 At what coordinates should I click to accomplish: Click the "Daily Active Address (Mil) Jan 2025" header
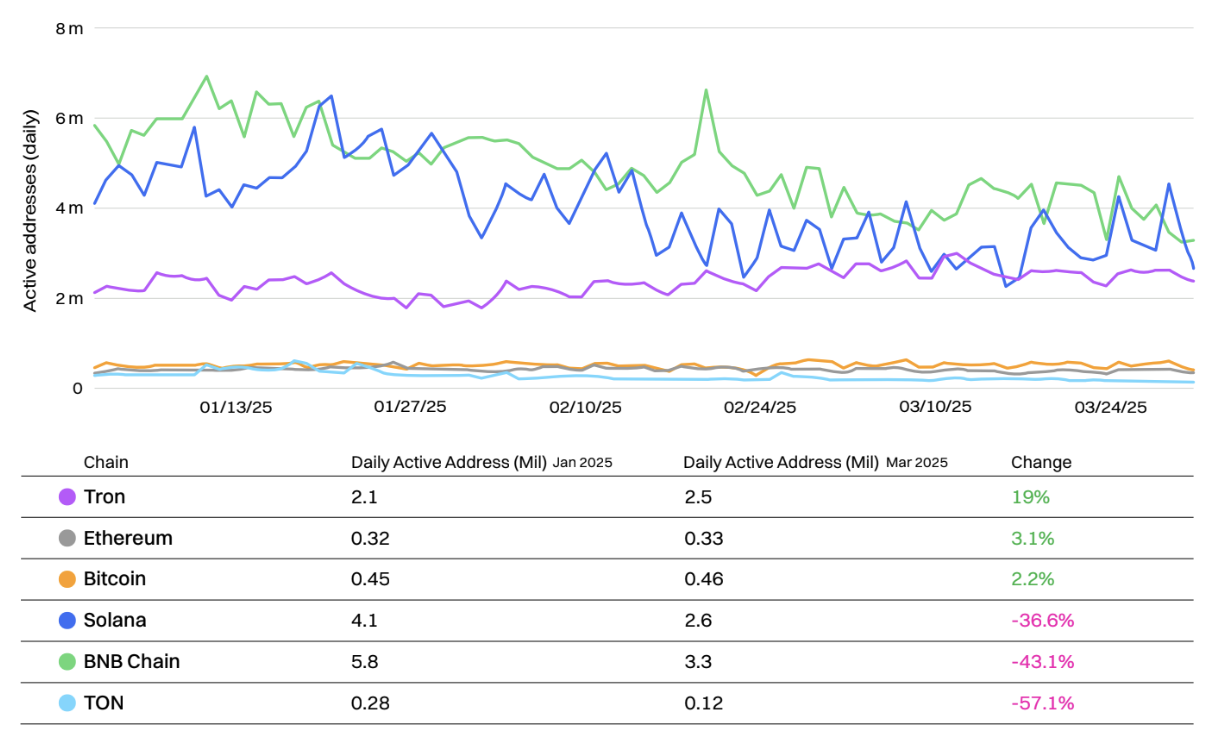point(481,462)
